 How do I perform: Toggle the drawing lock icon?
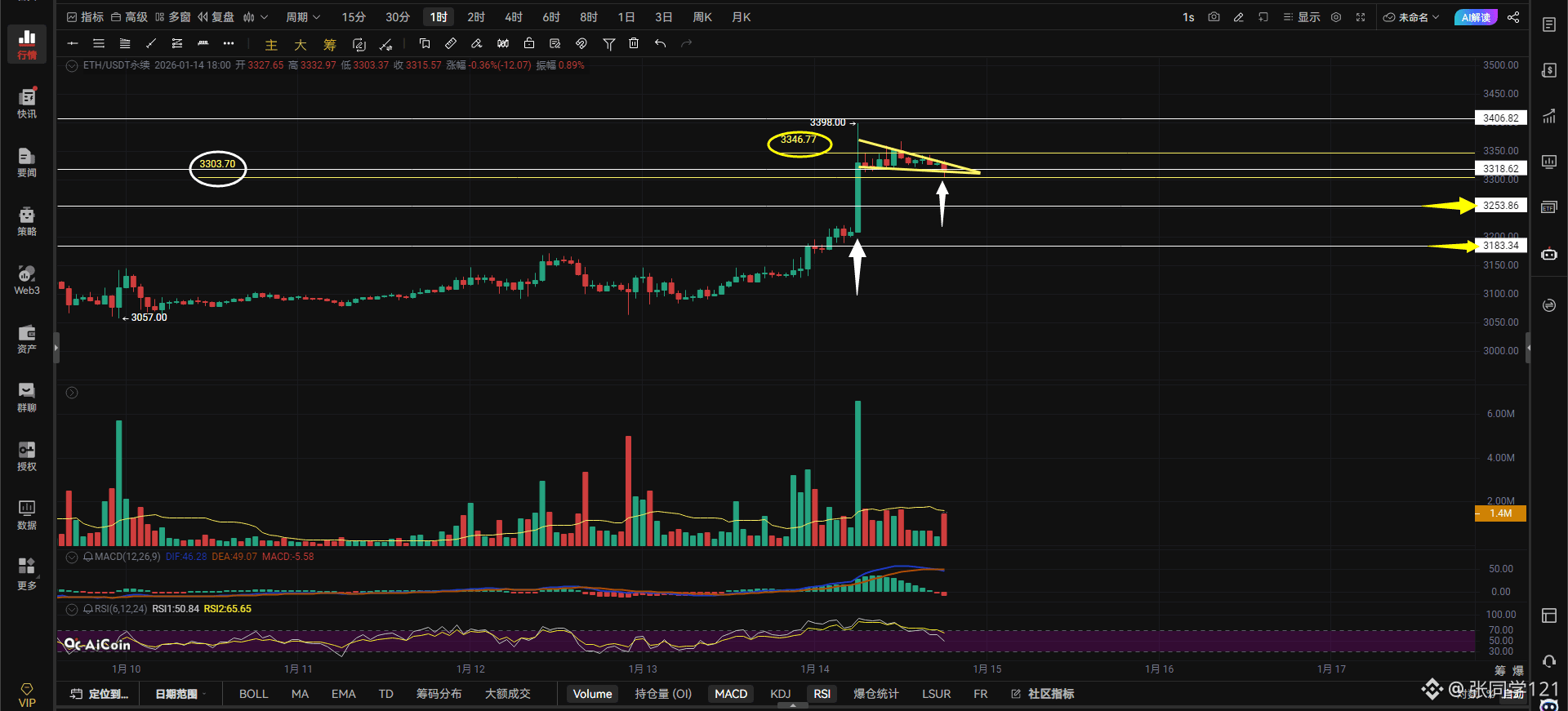tap(529, 43)
